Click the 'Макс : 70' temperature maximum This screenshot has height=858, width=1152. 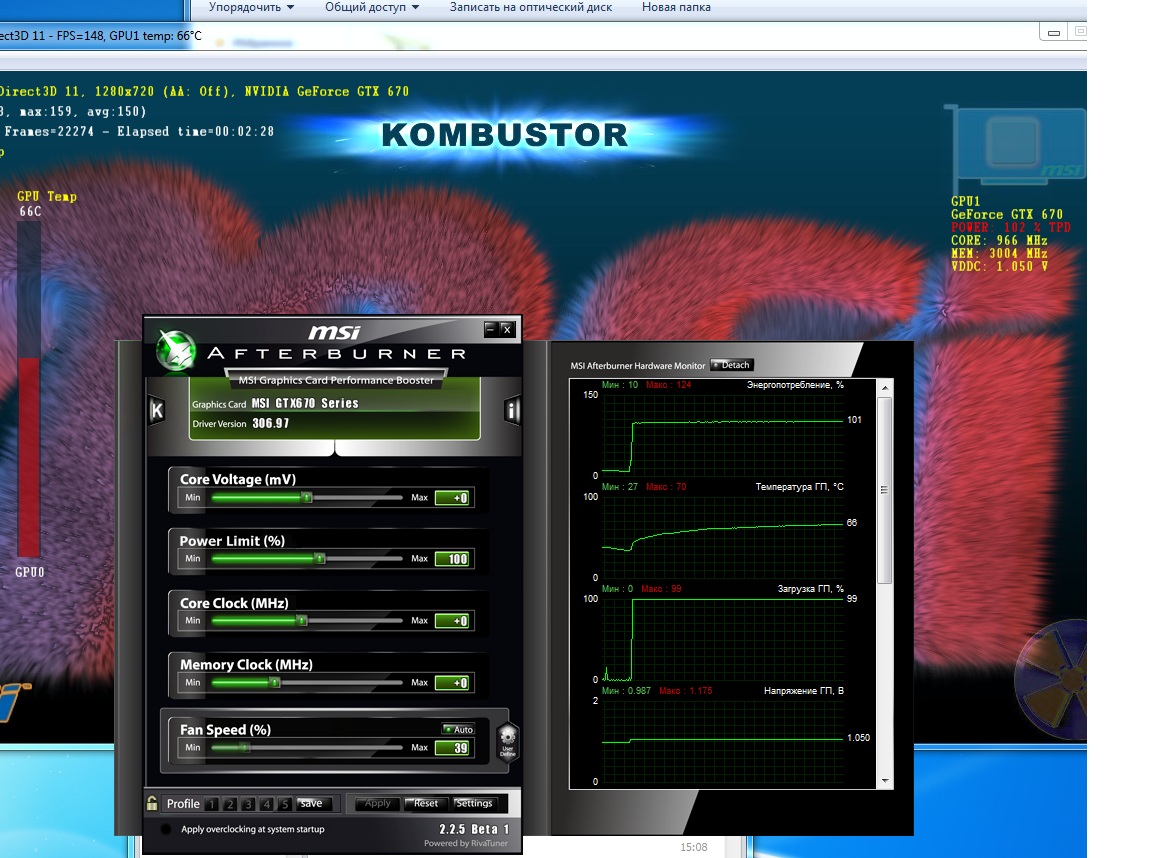pyautogui.click(x=666, y=486)
